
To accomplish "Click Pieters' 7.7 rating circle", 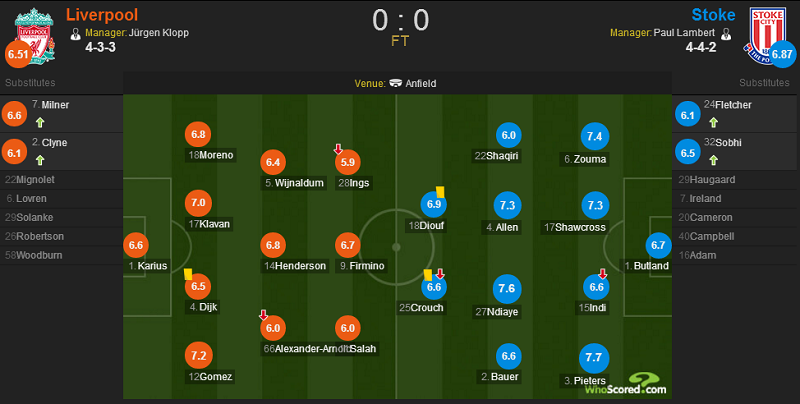I will 596,357.
